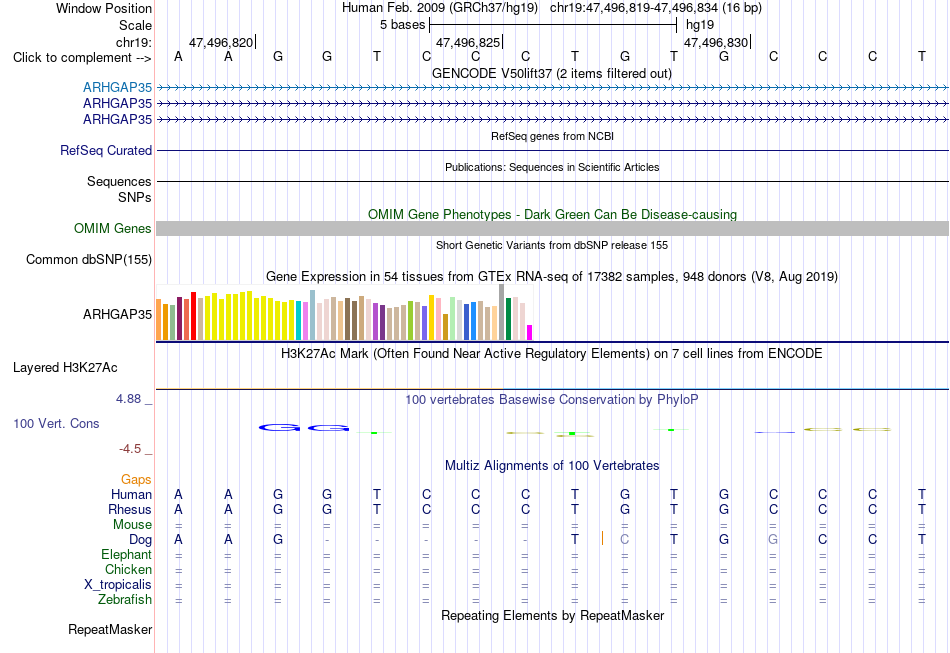Click 'Publications: Sequences in Scientific Articles' title
Screen dimensions: 950x653
[552, 167]
